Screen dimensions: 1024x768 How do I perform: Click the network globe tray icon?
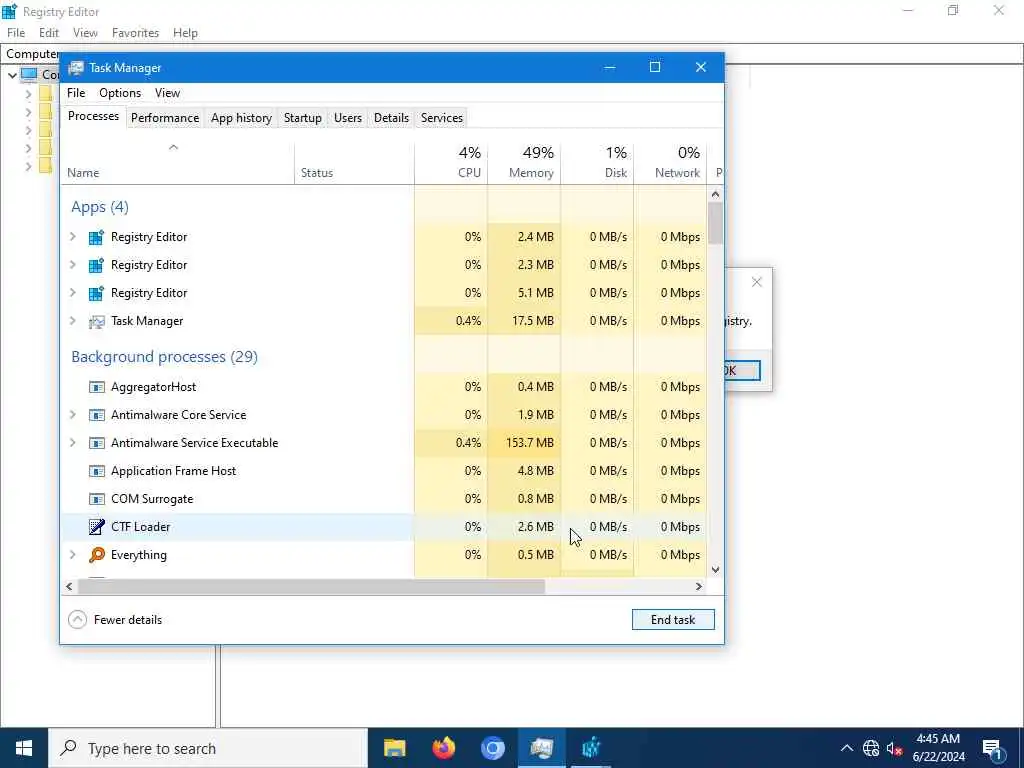871,748
